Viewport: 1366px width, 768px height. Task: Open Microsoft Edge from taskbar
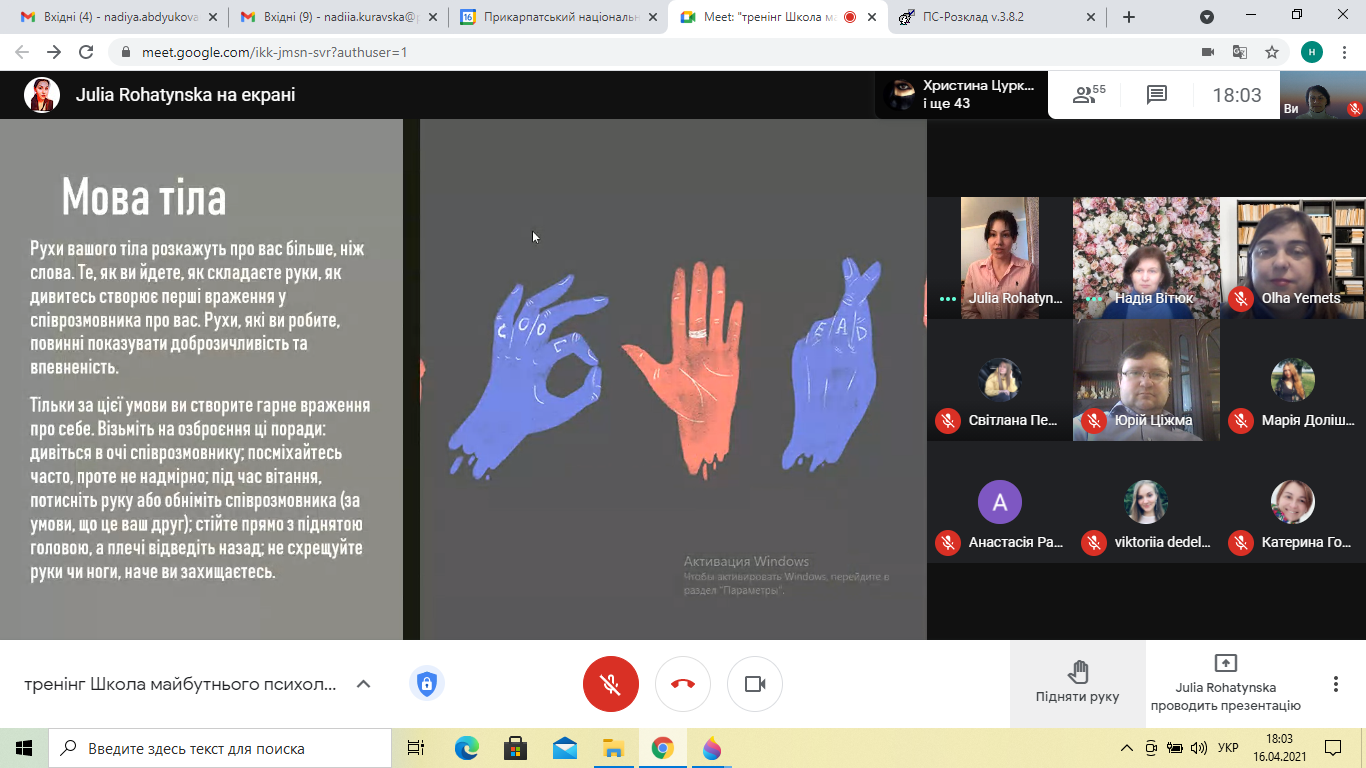pyautogui.click(x=467, y=748)
